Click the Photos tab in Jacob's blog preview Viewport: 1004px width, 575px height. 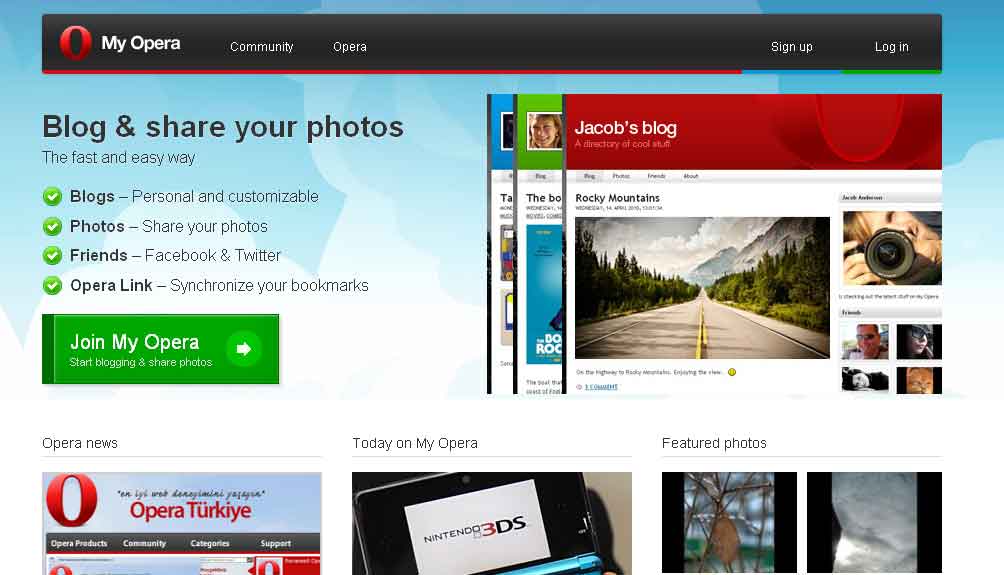(x=621, y=176)
